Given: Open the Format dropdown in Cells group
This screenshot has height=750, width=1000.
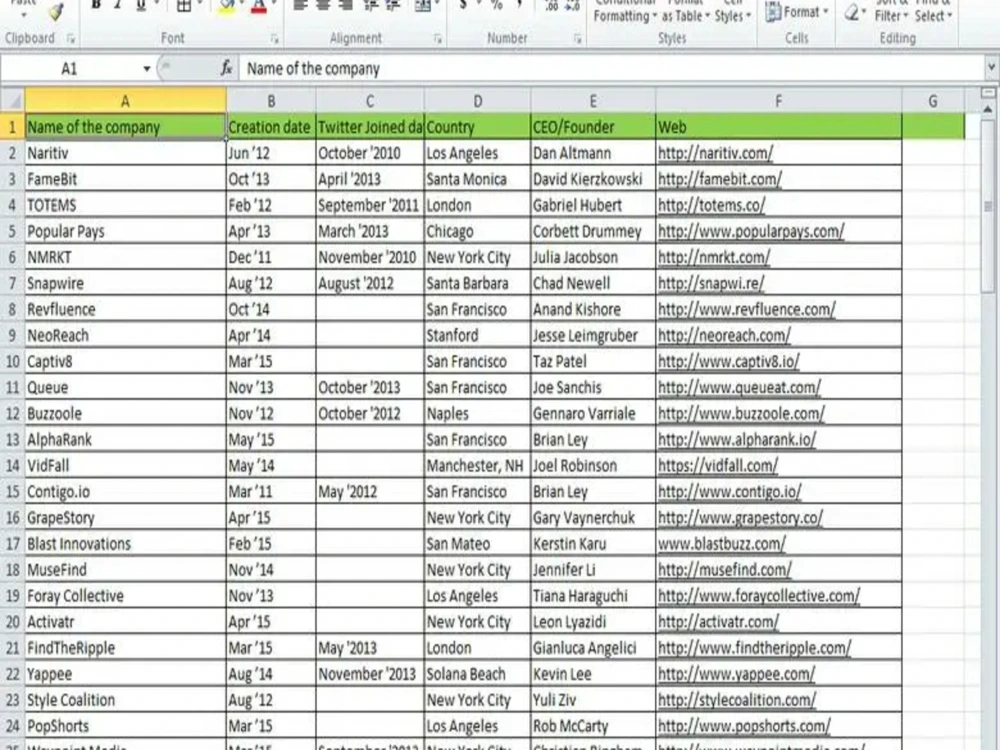Looking at the screenshot, I should point(797,11).
